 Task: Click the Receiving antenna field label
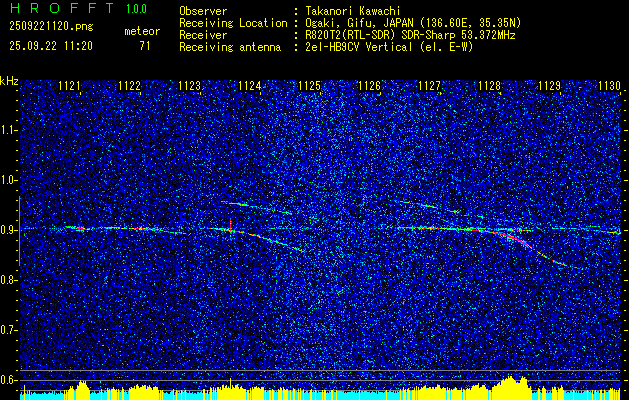pyautogui.click(x=230, y=47)
